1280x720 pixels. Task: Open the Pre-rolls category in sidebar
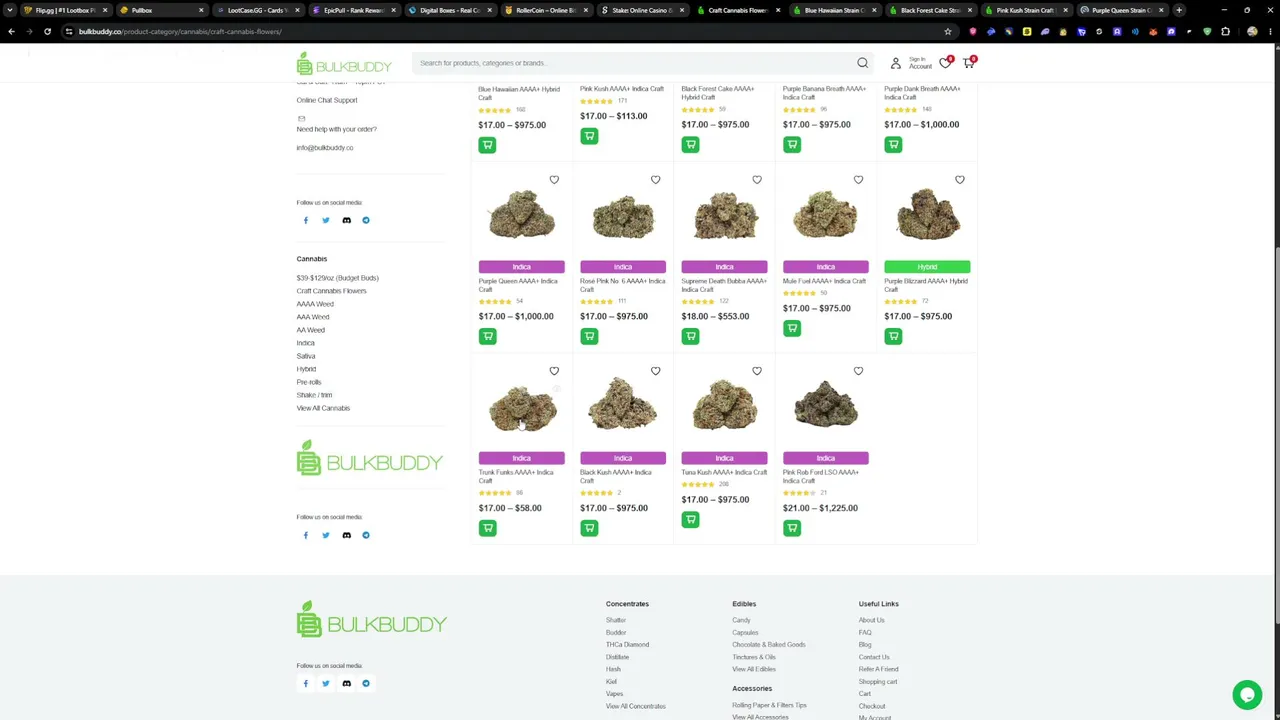(309, 382)
